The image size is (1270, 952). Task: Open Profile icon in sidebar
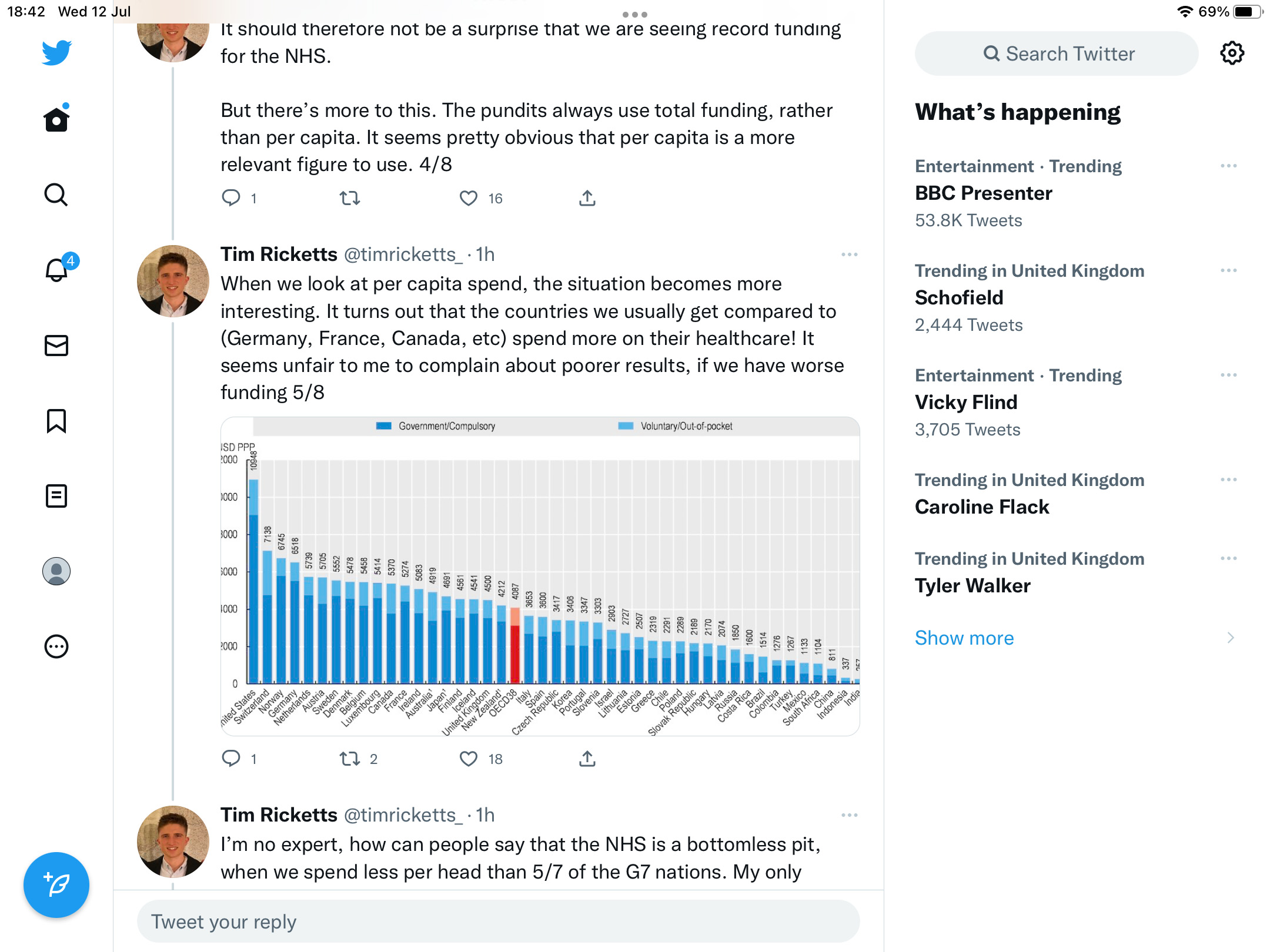tap(56, 571)
